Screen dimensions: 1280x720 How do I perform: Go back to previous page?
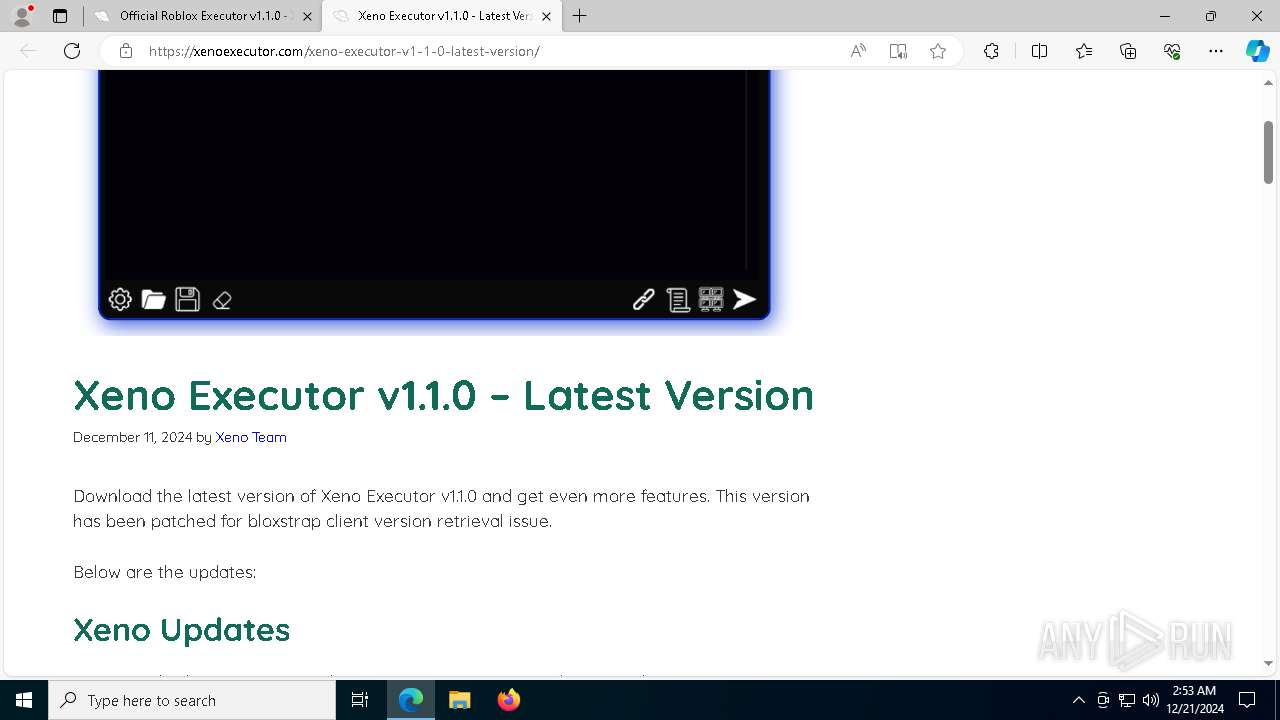(x=28, y=51)
